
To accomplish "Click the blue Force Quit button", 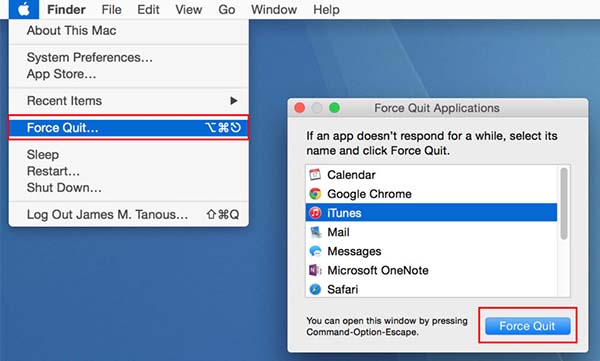I will [528, 326].
